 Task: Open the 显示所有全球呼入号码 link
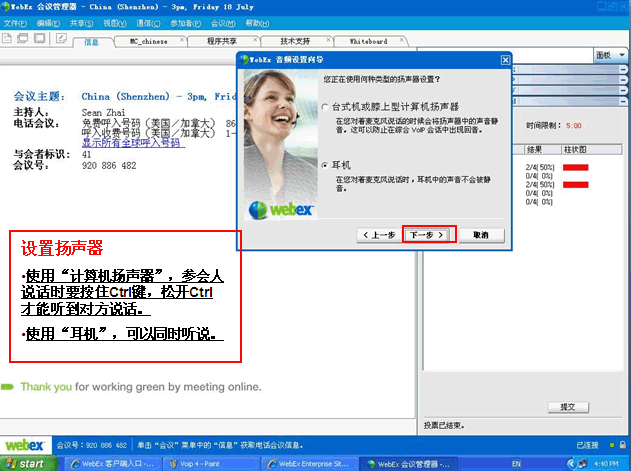point(131,143)
